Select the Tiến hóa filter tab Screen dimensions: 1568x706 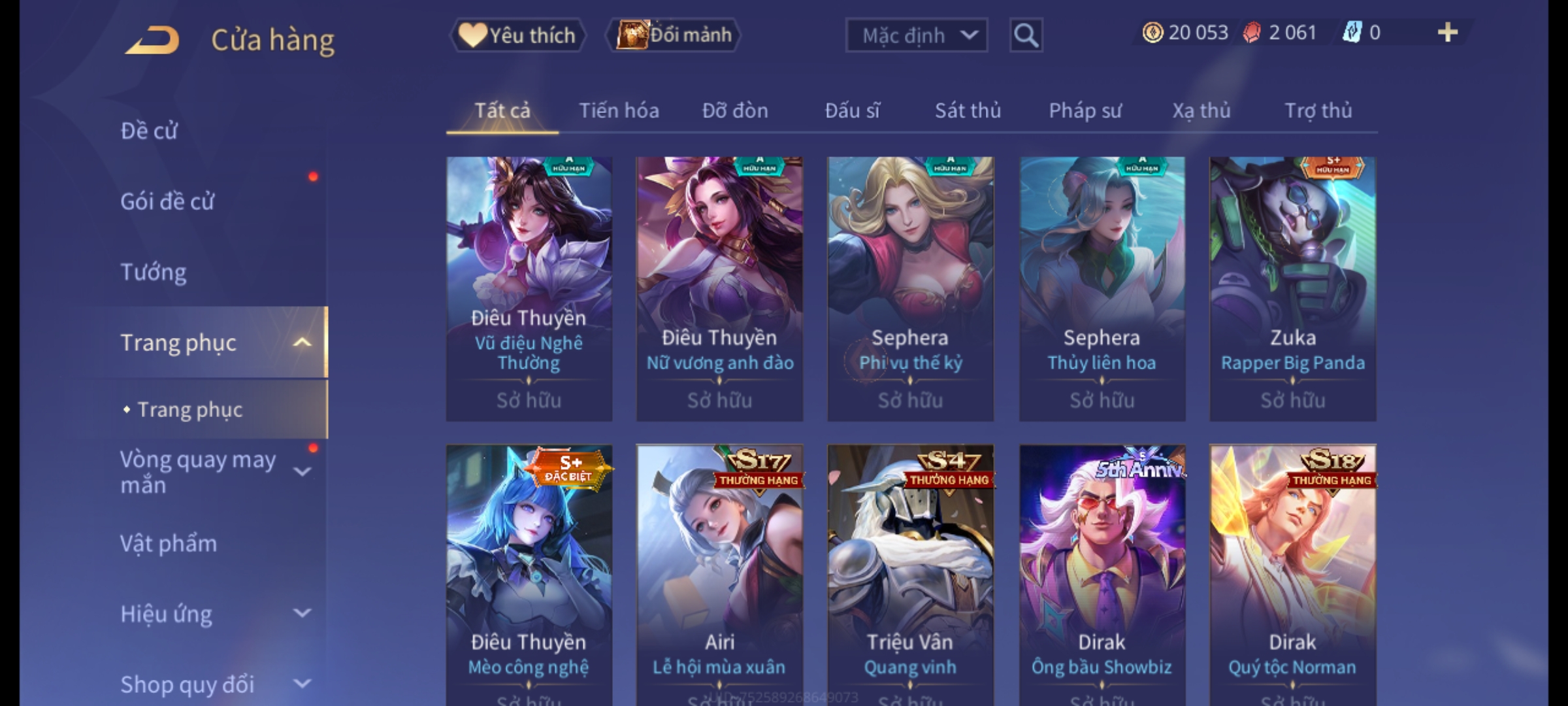click(619, 110)
